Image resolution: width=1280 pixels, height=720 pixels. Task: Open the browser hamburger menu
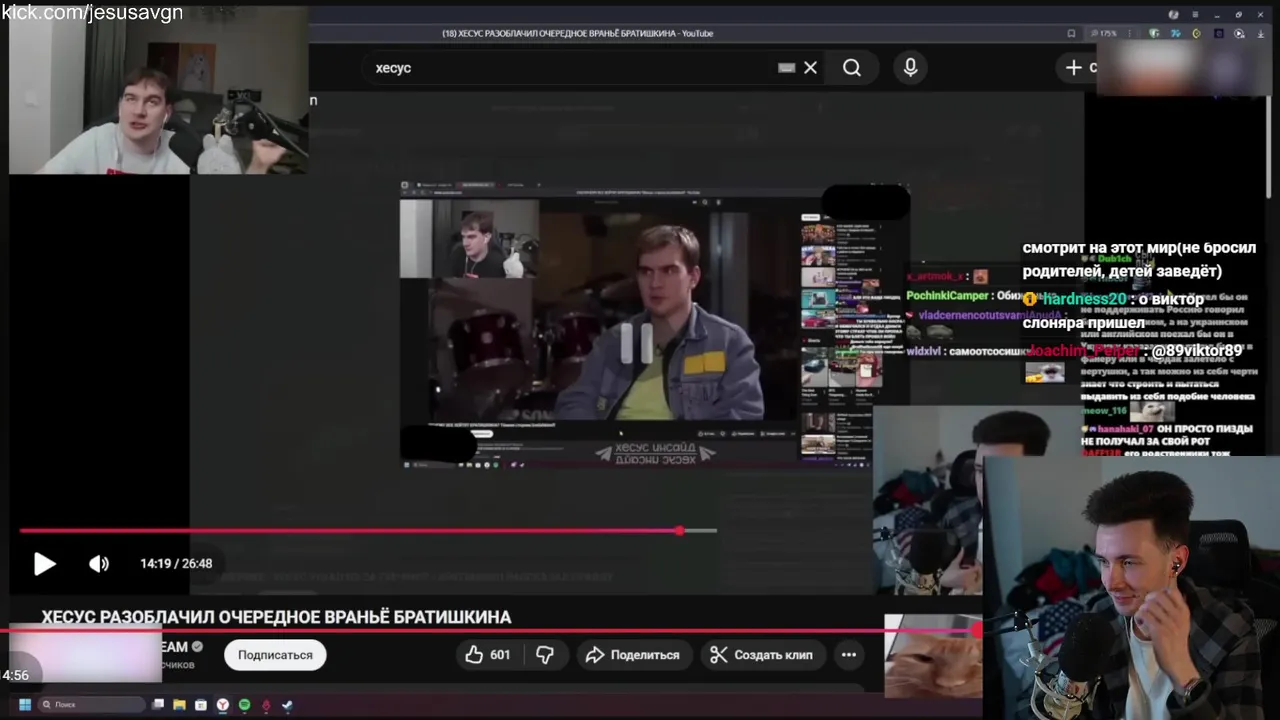pyautogui.click(x=1195, y=14)
